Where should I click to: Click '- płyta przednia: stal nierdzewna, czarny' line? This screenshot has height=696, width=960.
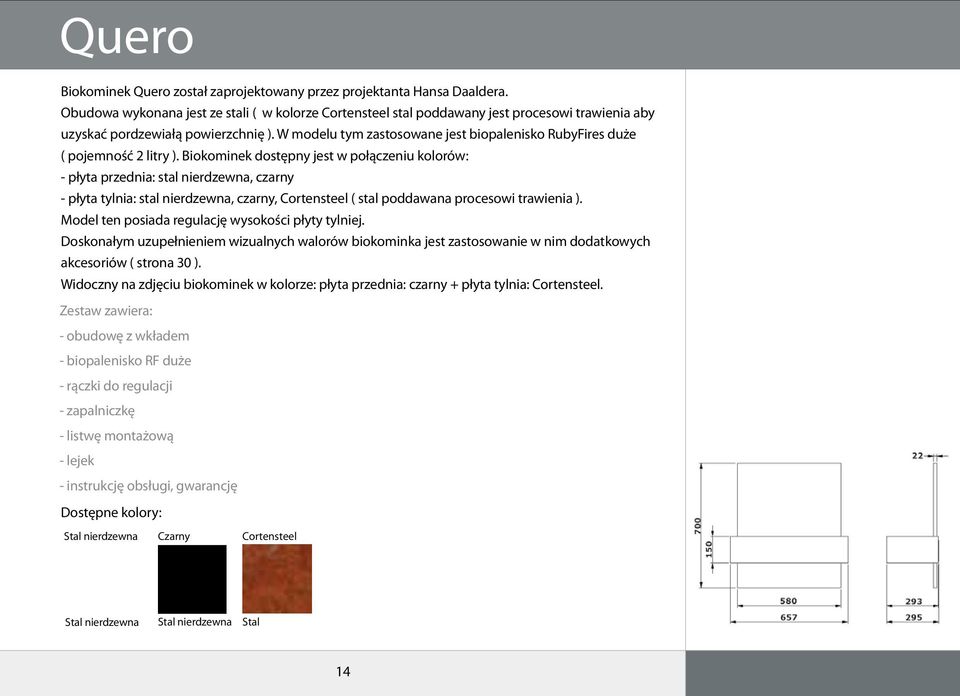click(x=177, y=178)
